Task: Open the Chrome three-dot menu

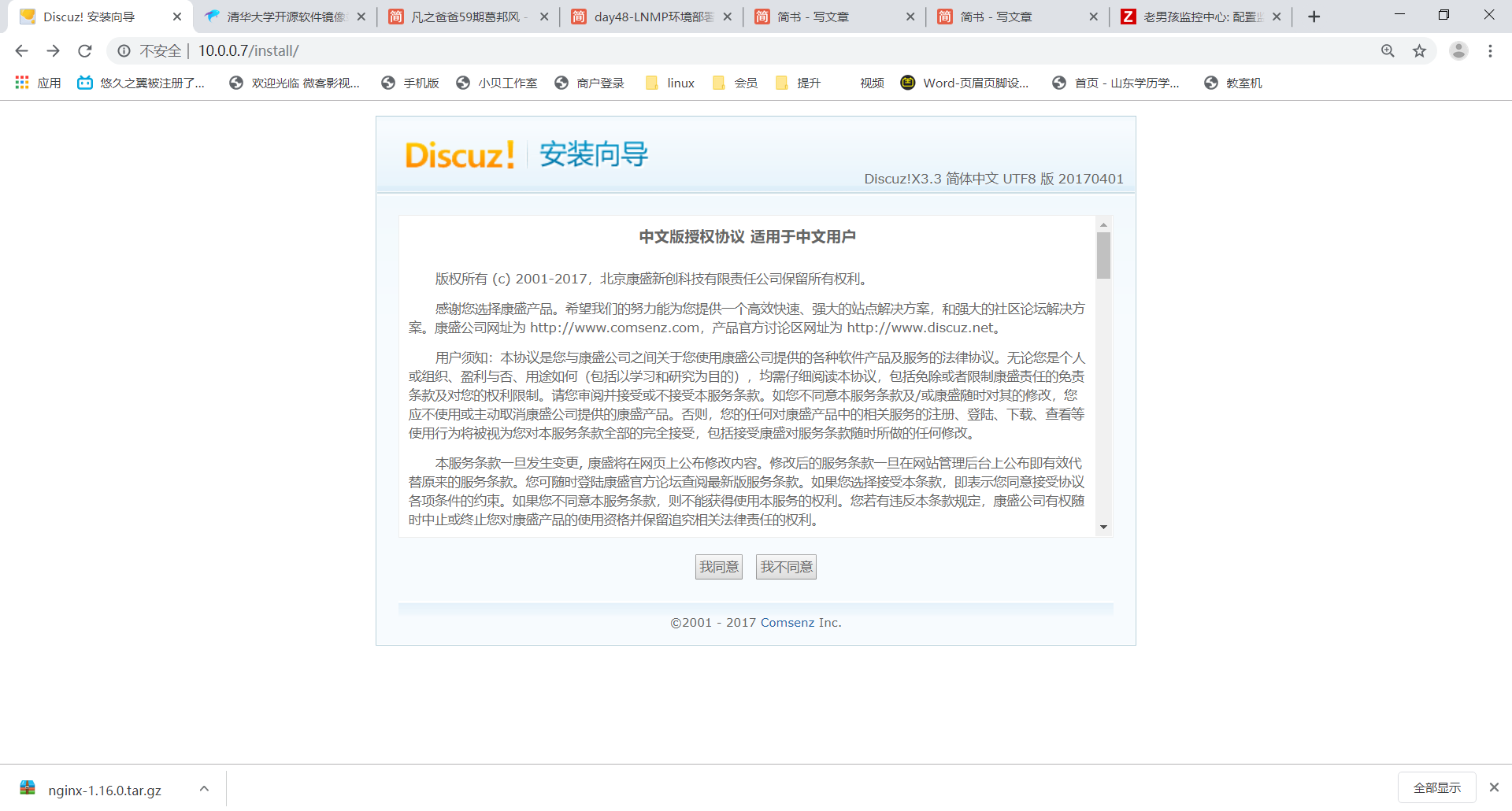Action: click(x=1490, y=50)
